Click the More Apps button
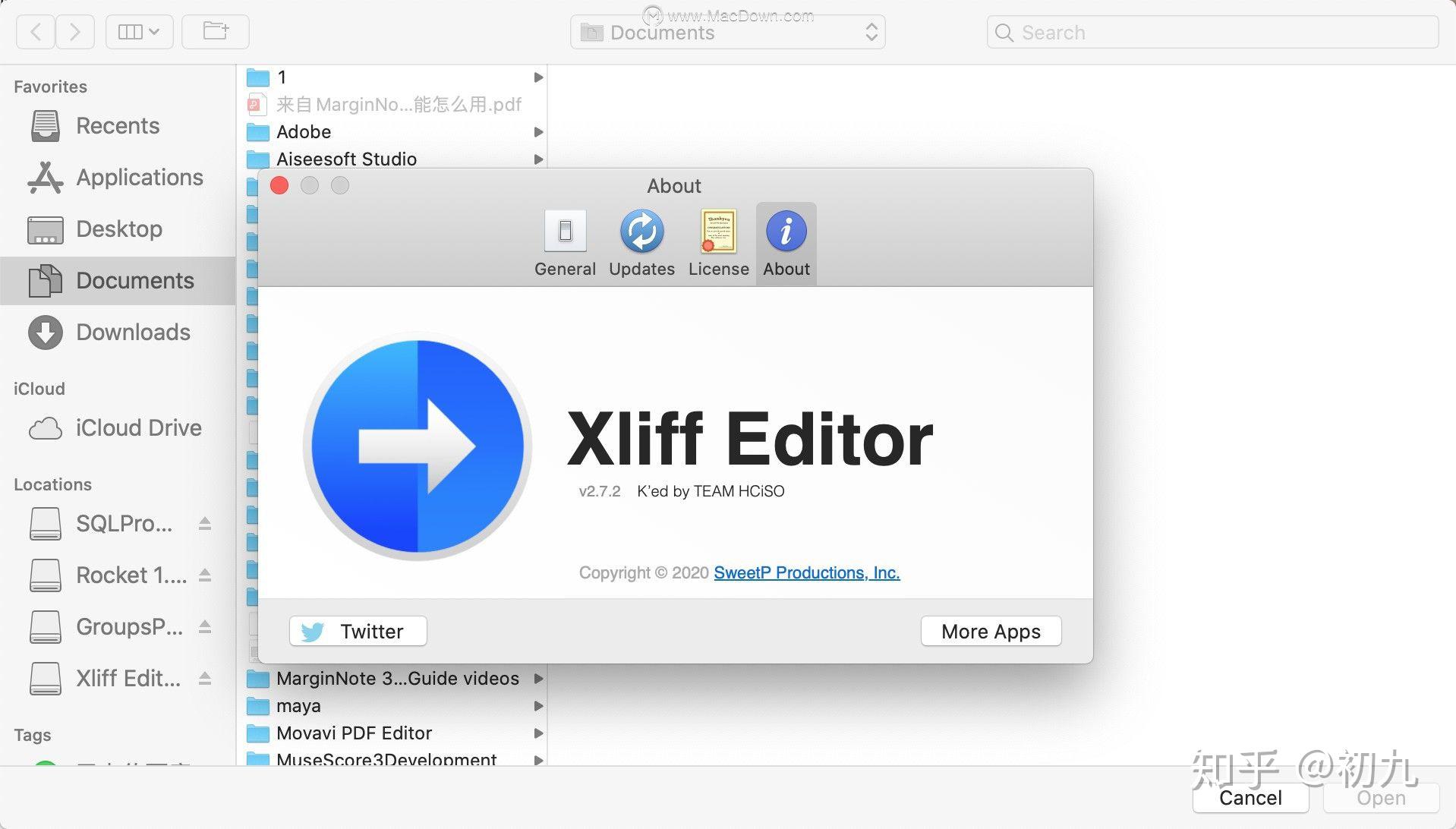The height and width of the screenshot is (829, 1456). click(x=990, y=630)
